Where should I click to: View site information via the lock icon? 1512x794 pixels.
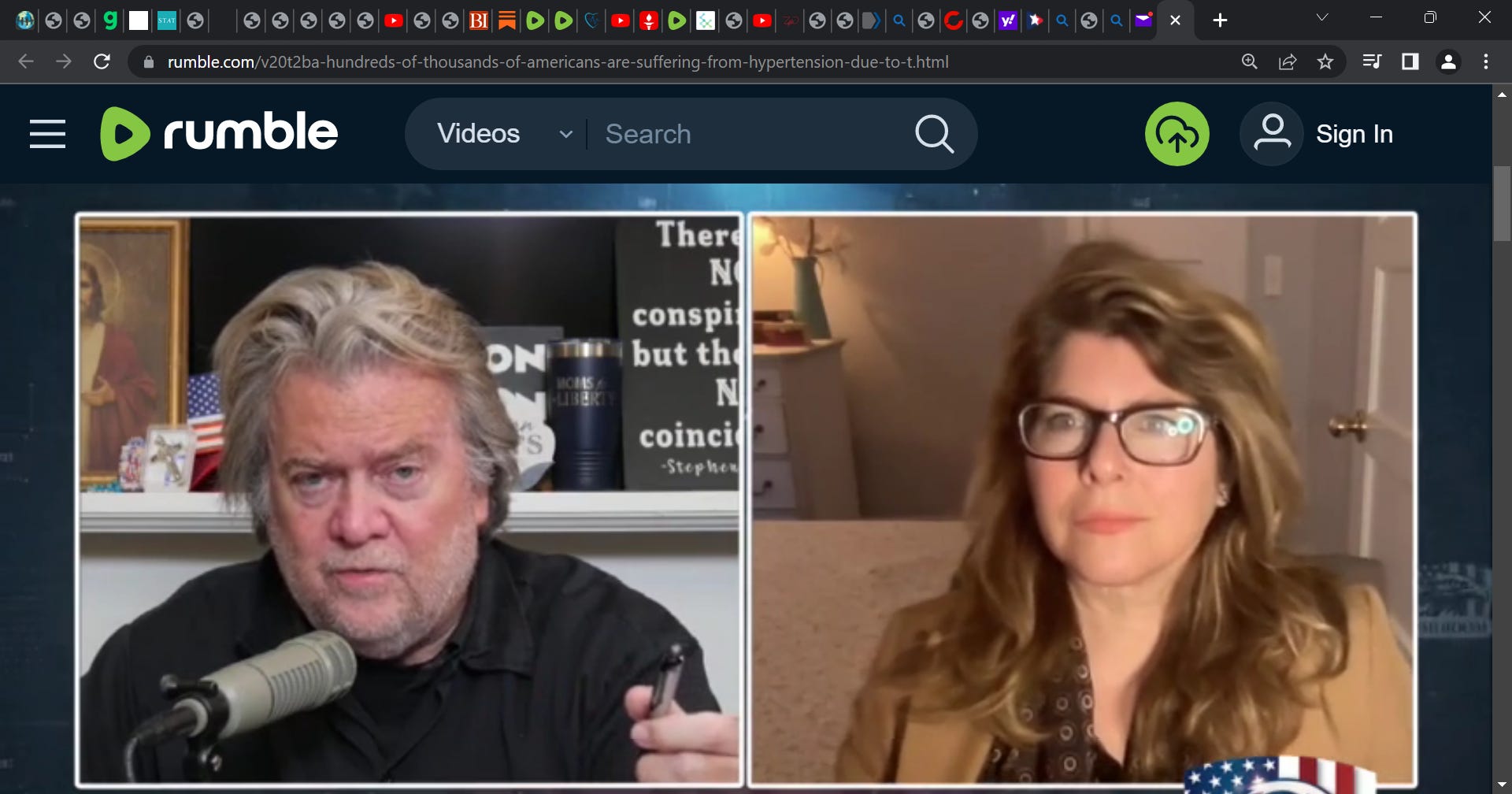[148, 61]
